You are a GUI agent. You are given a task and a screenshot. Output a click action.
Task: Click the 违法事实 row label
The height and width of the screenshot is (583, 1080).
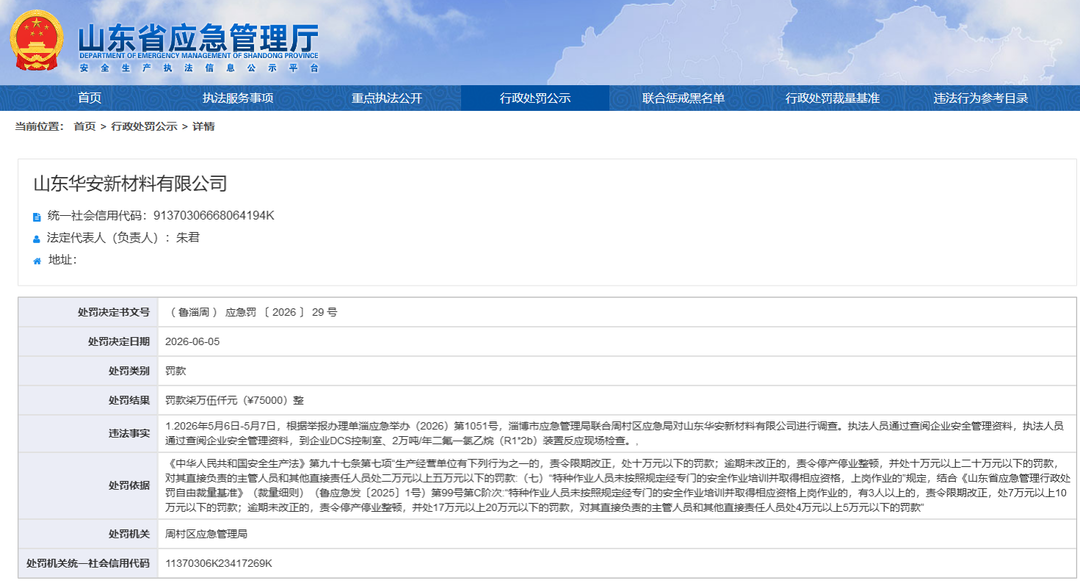point(129,433)
